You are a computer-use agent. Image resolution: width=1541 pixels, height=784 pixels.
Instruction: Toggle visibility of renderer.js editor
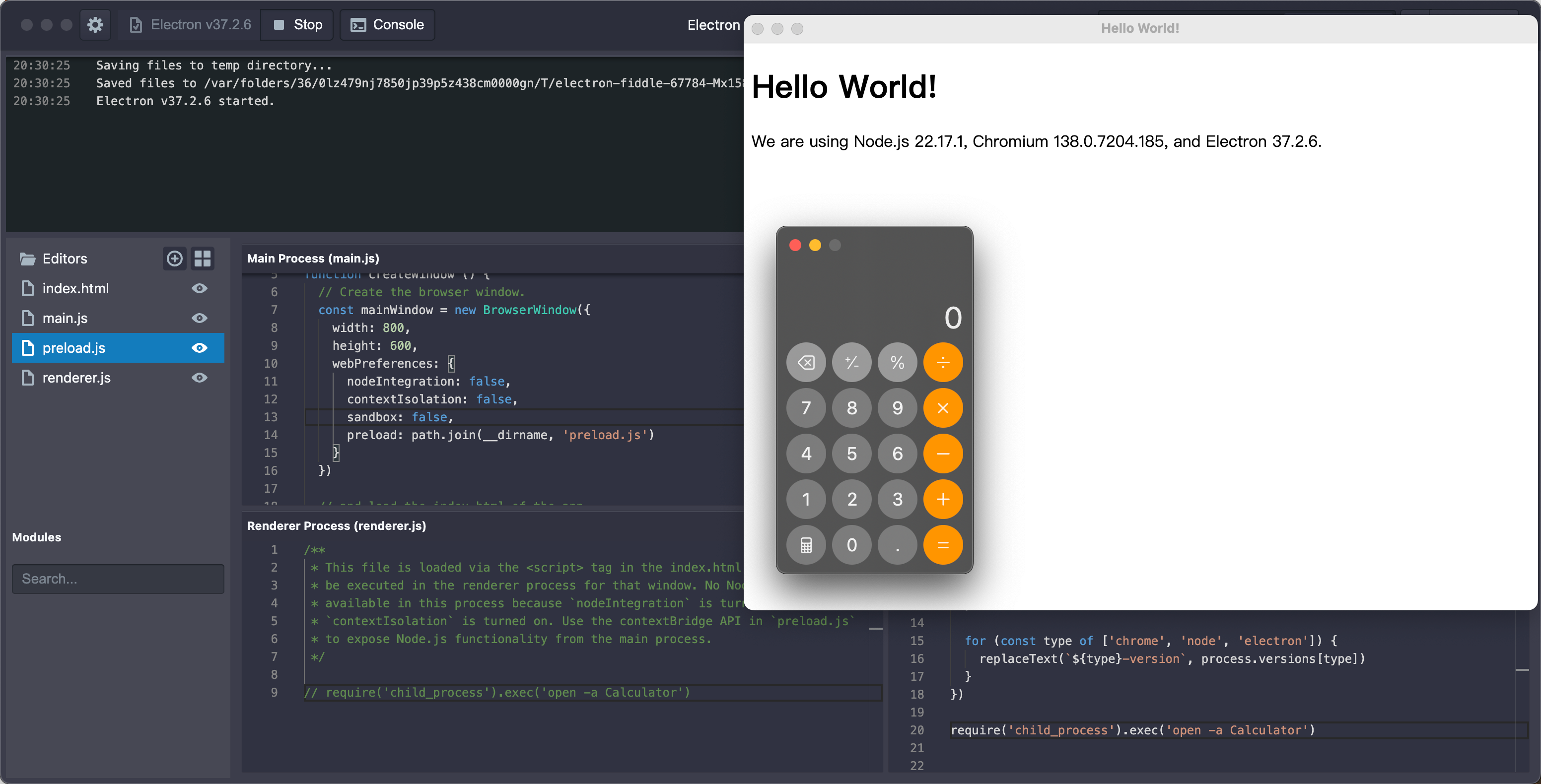(x=200, y=378)
